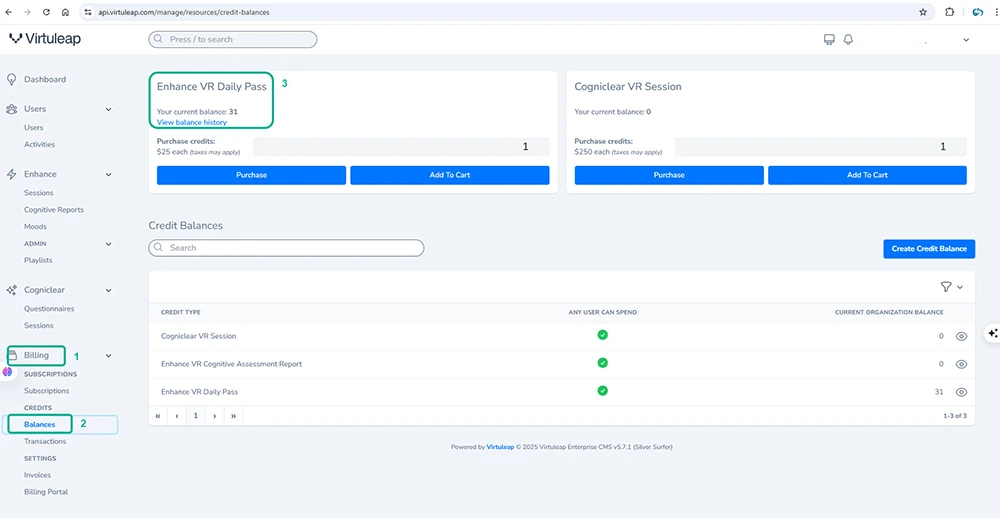Screen dimensions: 1000x518
Task: Click the Cogniclear sparkle icon
Action: tap(11, 290)
